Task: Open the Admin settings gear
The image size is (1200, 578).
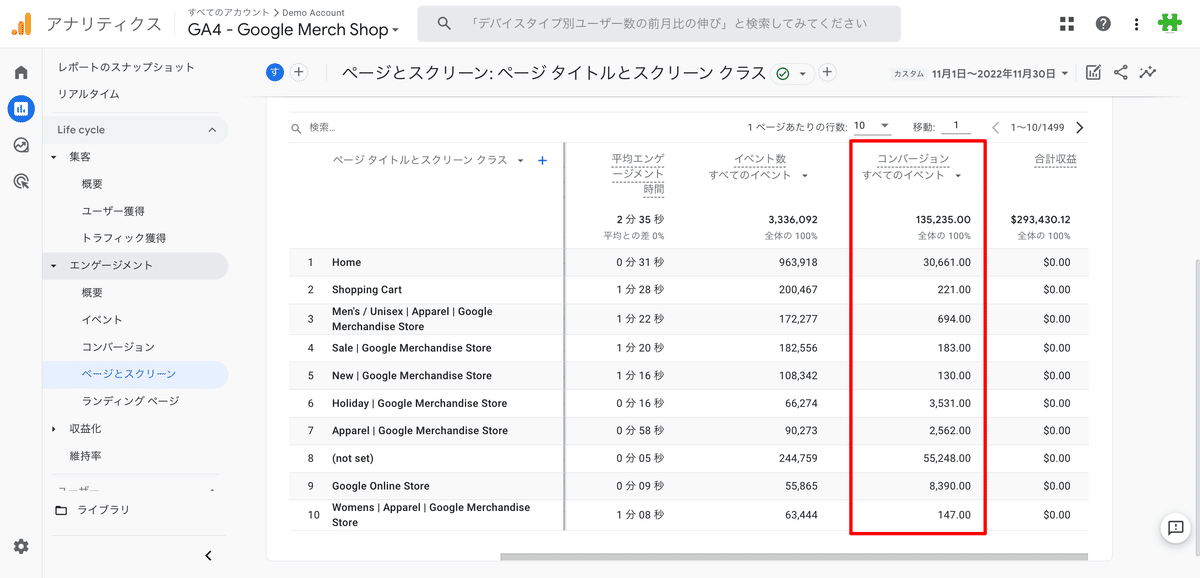Action: pos(21,546)
